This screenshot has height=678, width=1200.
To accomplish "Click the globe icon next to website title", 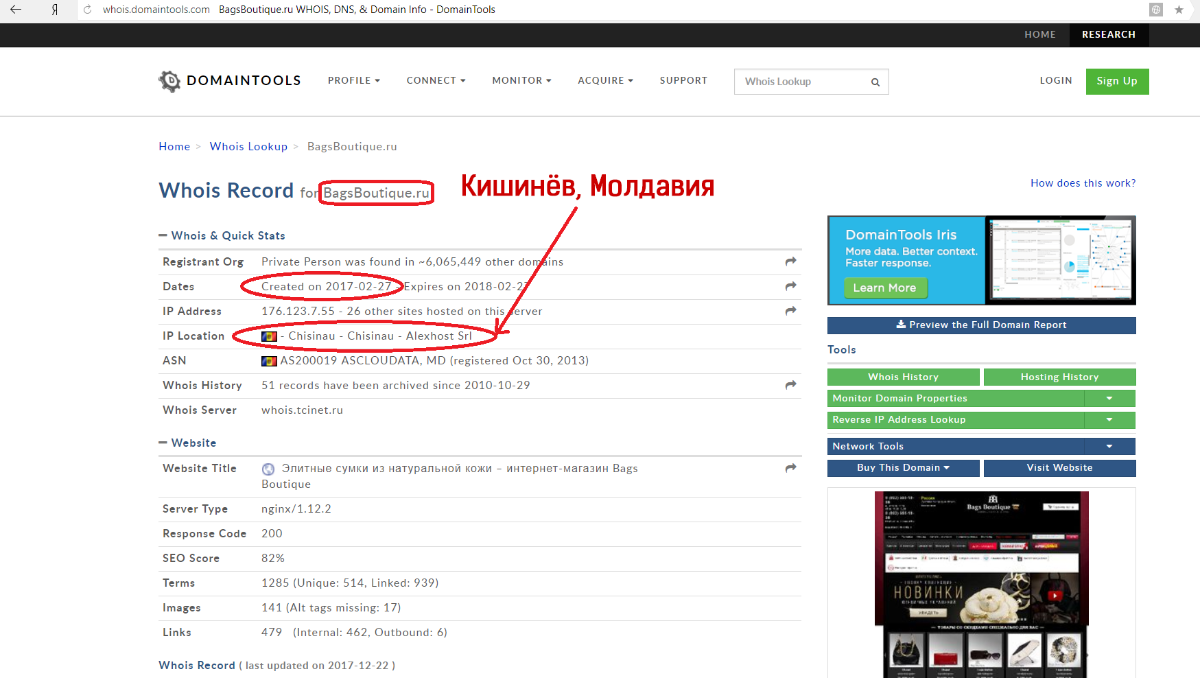I will point(268,468).
